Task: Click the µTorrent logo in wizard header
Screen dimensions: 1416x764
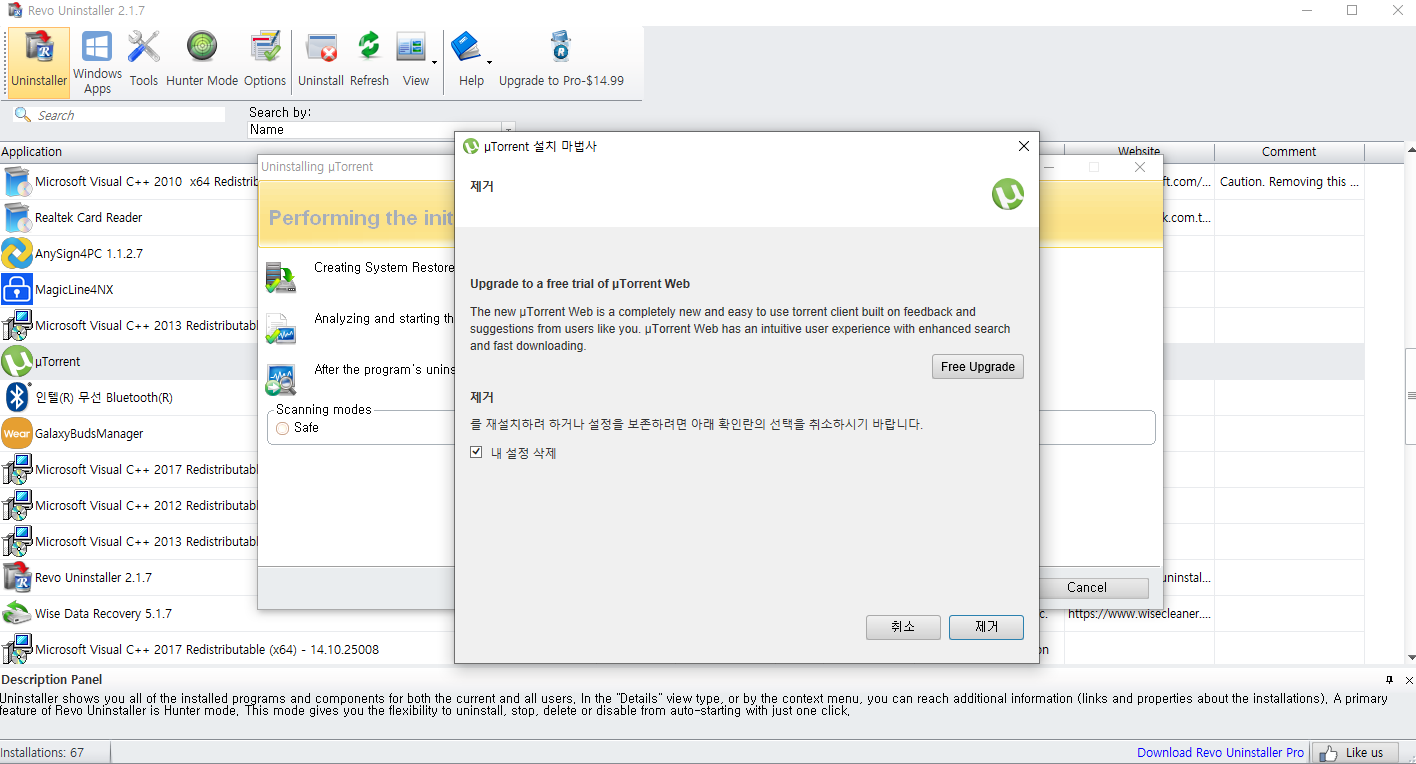Action: coord(1007,194)
